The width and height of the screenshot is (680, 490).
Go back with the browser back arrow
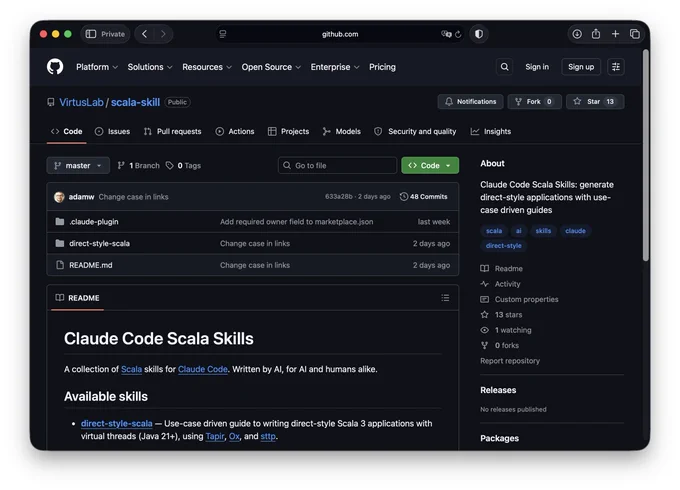(x=144, y=34)
